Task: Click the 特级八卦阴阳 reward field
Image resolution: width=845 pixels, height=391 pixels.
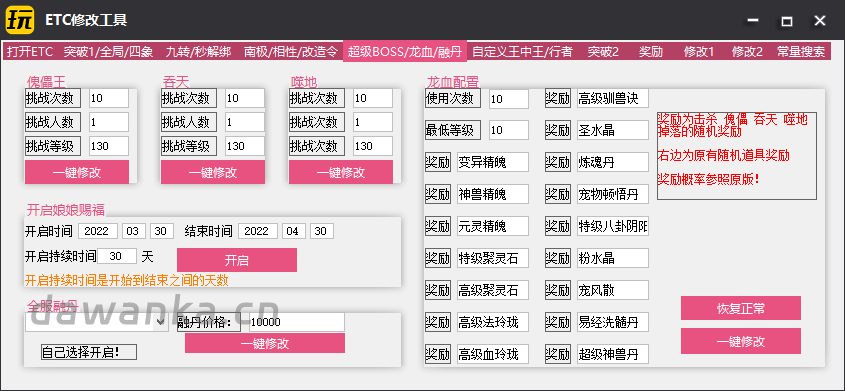Action: coord(613,226)
